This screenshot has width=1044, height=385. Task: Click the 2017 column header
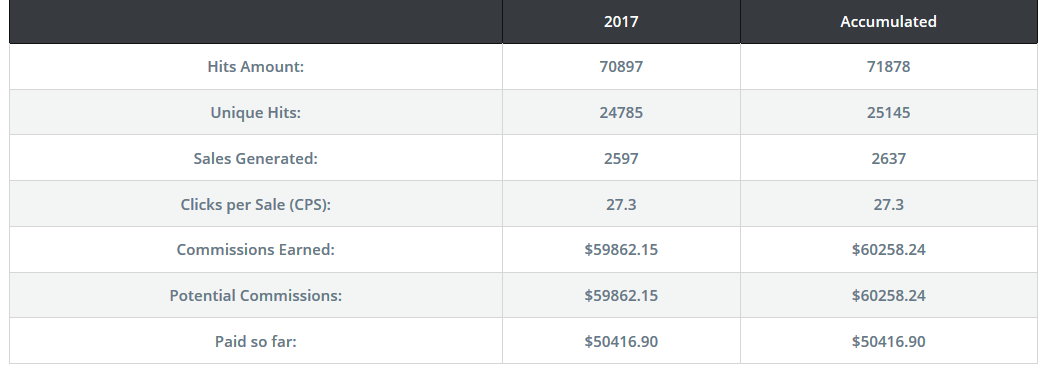(621, 21)
